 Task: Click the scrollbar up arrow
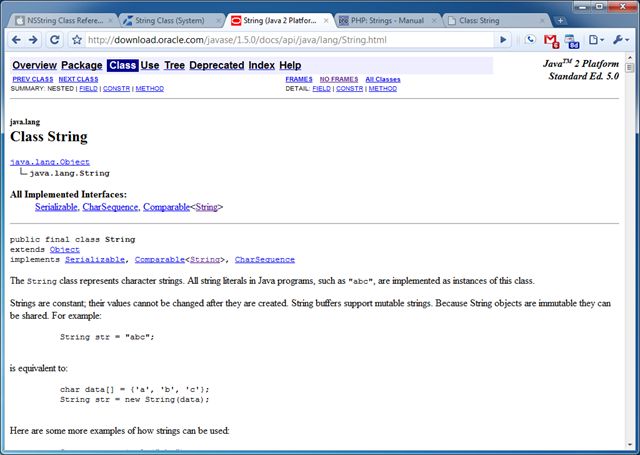pos(629,58)
